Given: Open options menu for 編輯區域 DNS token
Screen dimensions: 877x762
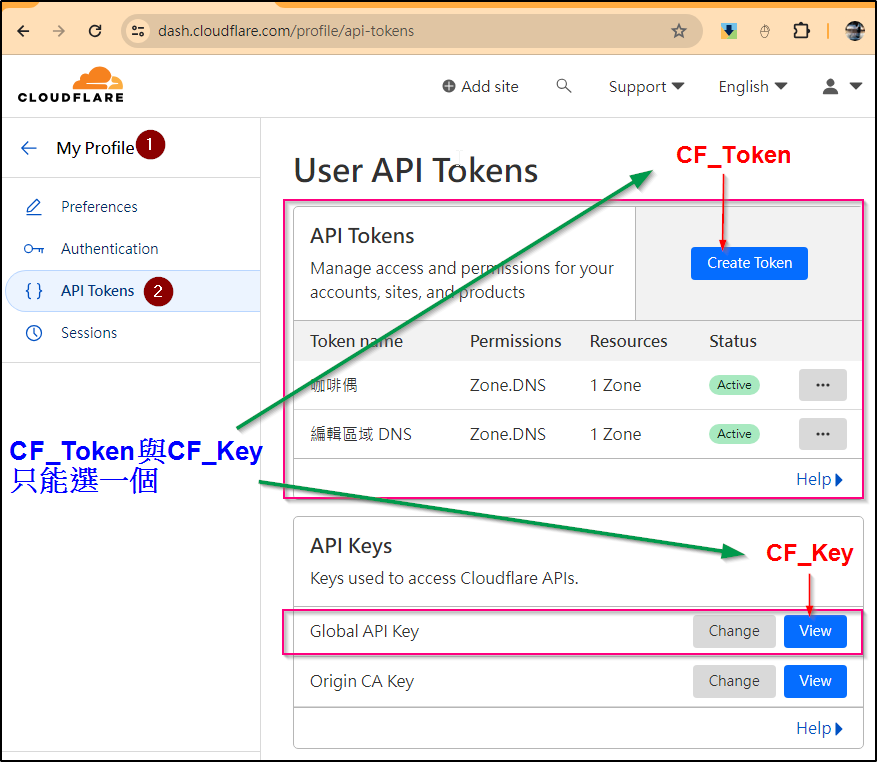Looking at the screenshot, I should (x=822, y=434).
